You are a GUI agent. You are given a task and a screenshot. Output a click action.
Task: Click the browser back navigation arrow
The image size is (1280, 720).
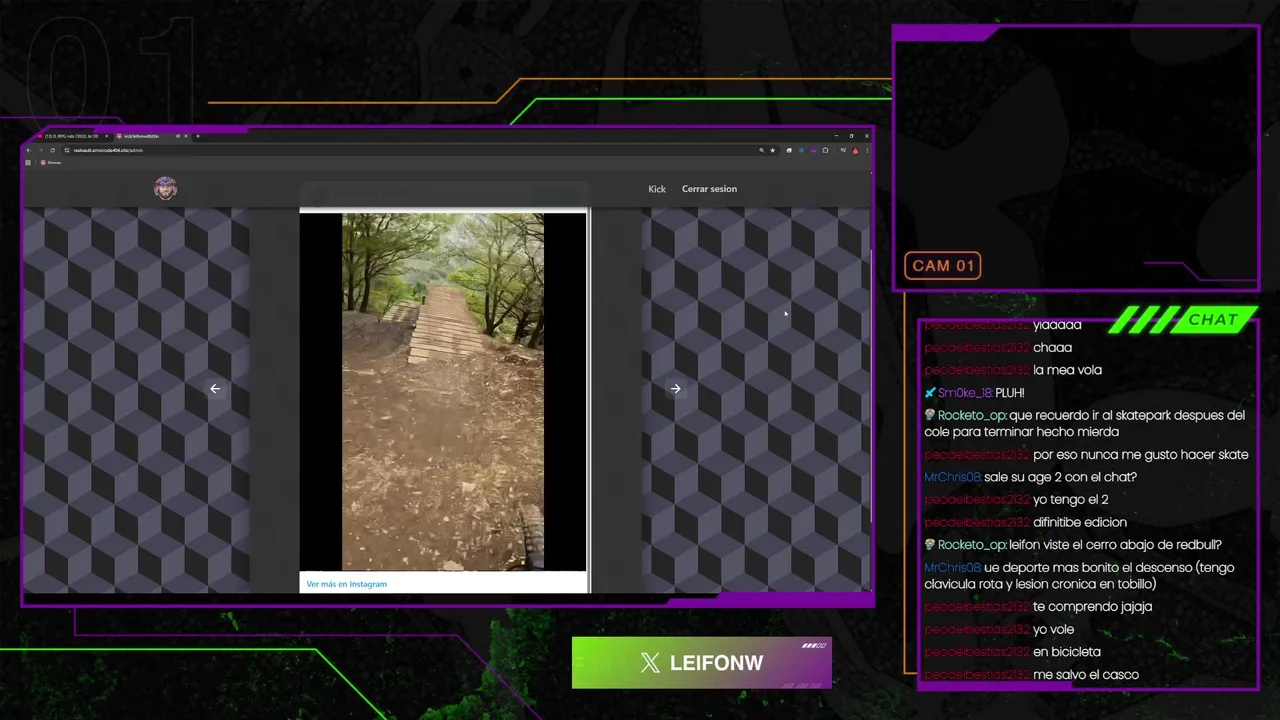(x=29, y=150)
